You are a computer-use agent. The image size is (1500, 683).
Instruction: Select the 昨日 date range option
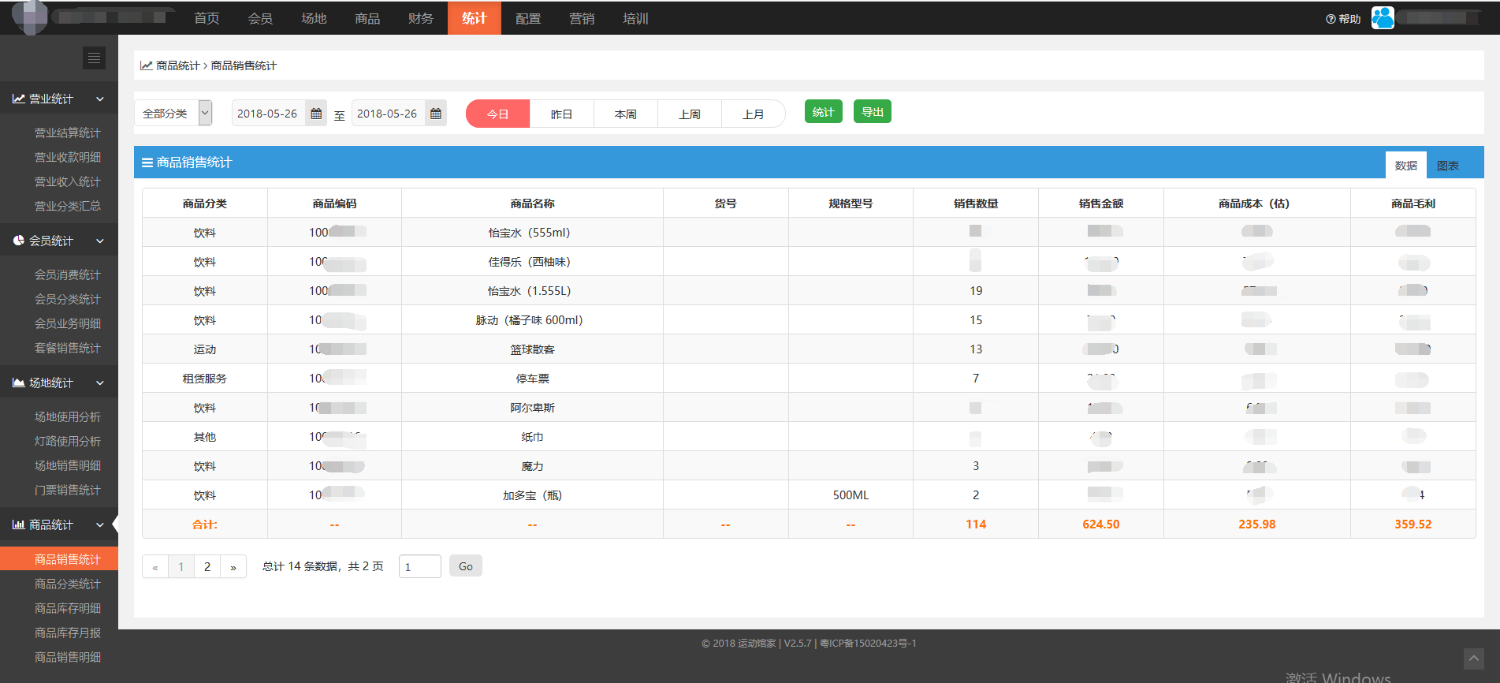point(562,114)
